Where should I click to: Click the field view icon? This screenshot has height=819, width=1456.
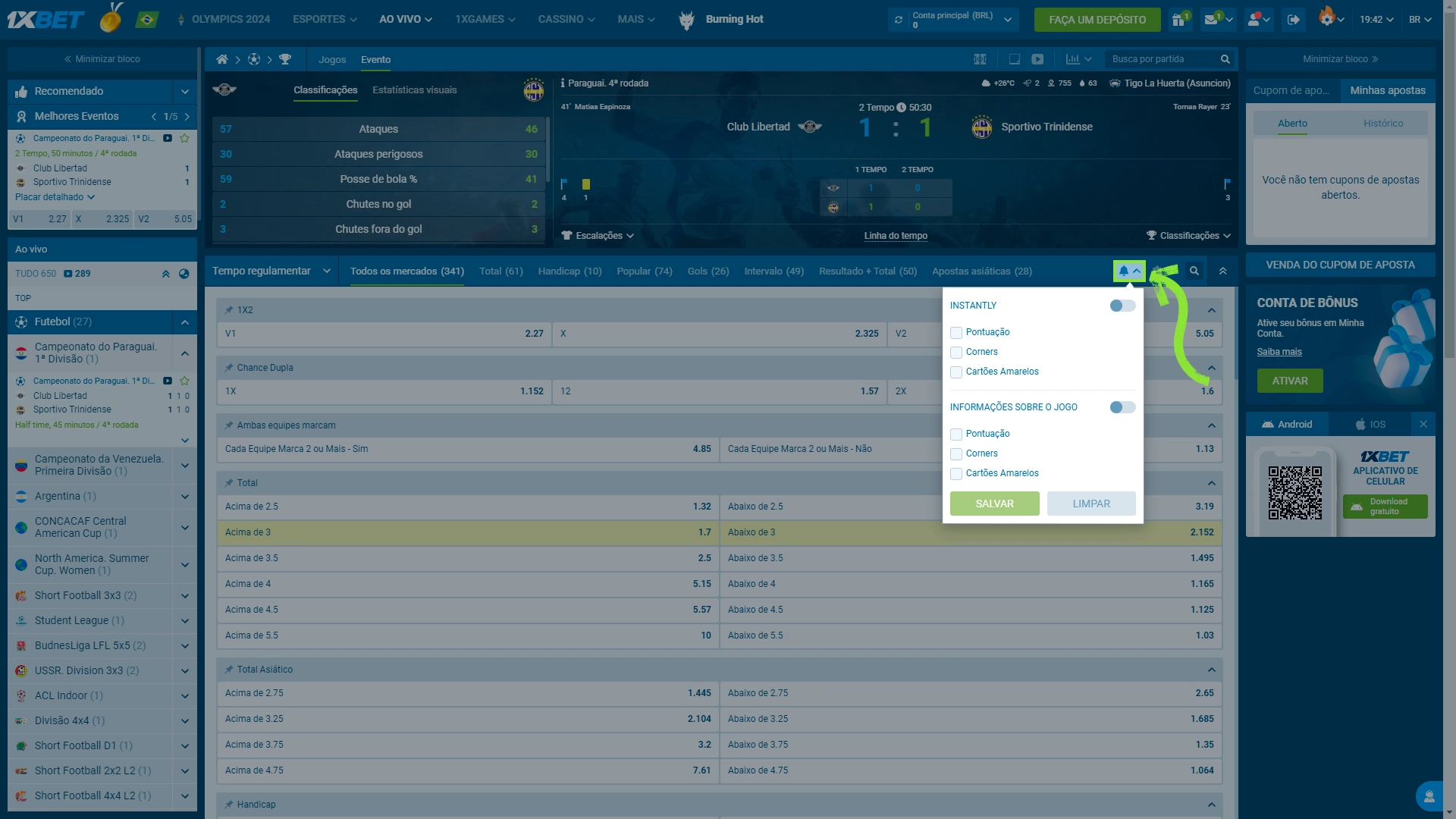point(980,59)
